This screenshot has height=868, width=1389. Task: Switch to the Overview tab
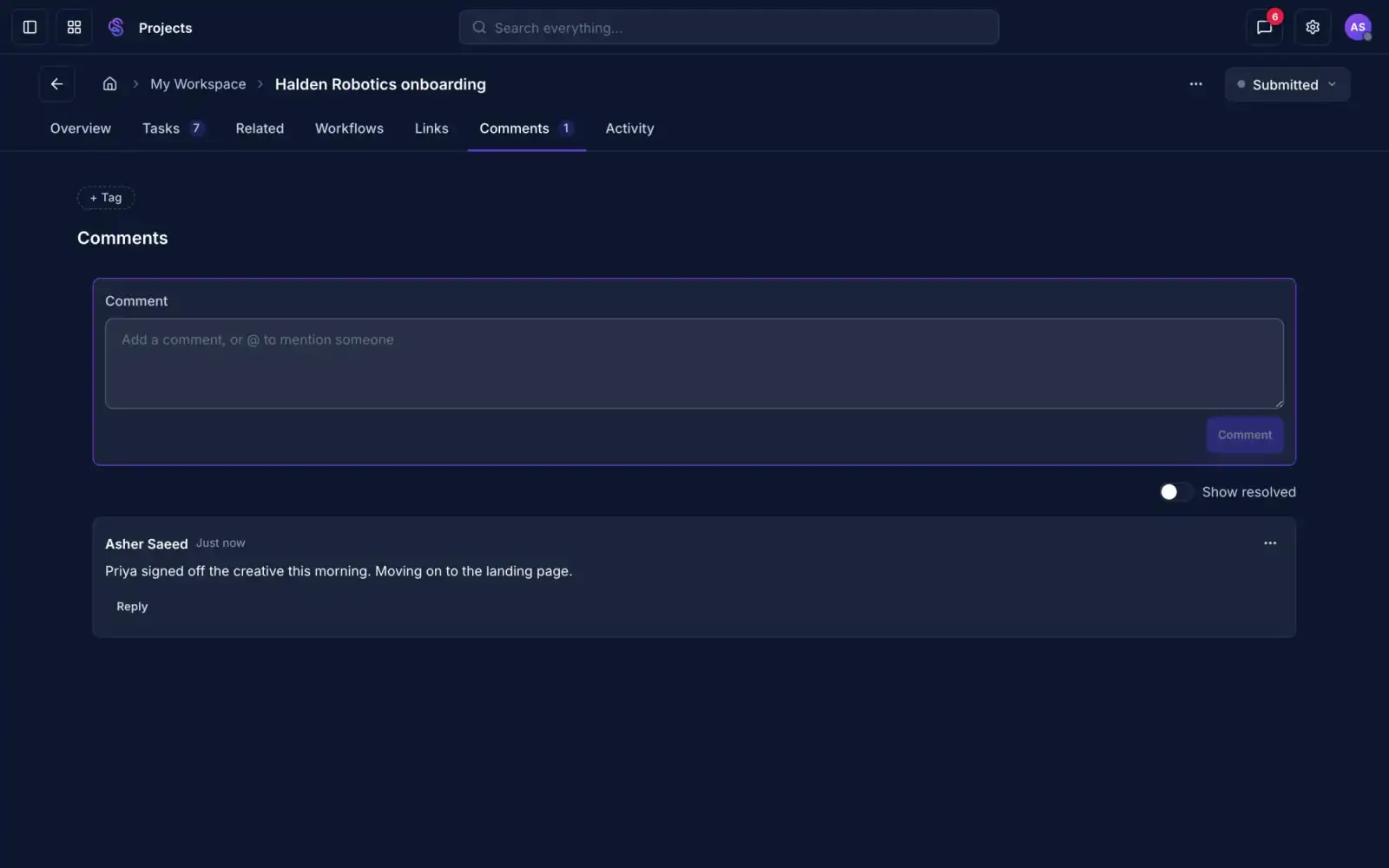pyautogui.click(x=81, y=128)
